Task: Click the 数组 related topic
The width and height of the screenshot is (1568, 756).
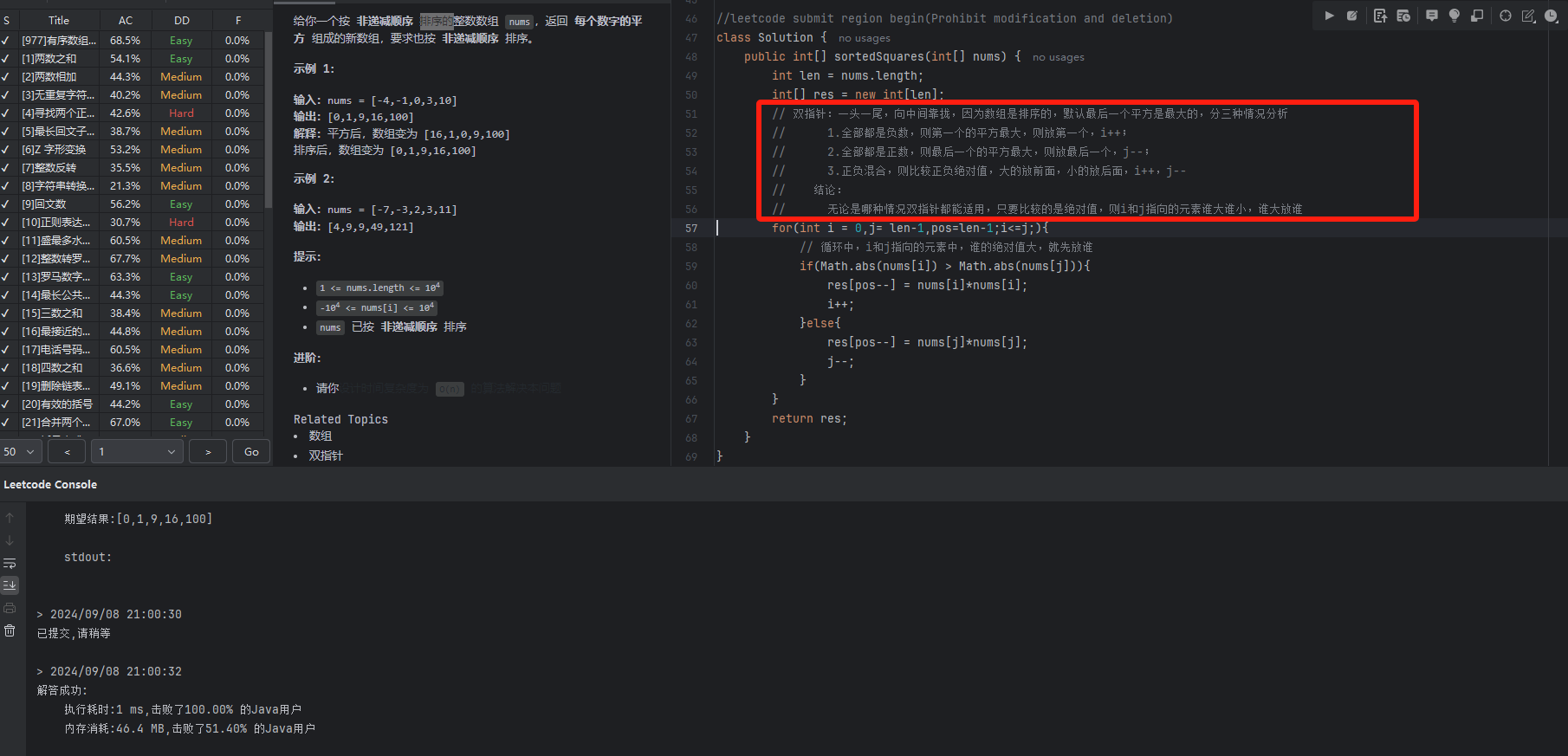Action: [321, 436]
